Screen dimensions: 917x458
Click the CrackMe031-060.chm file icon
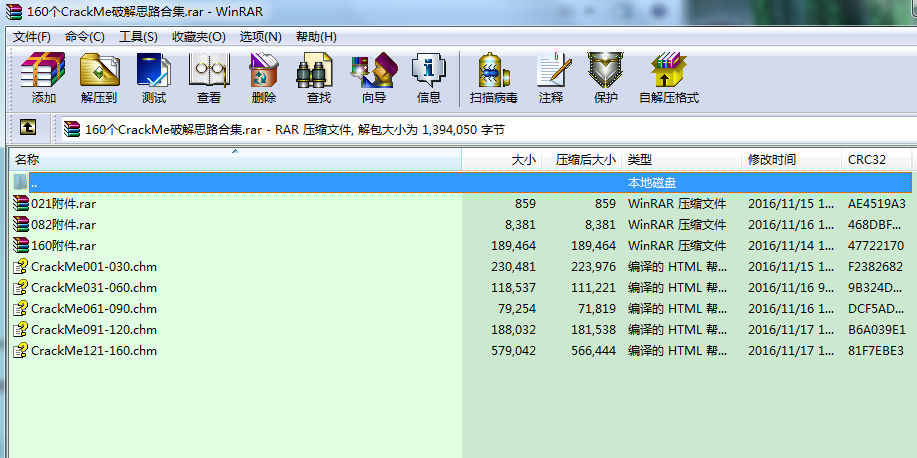(21, 288)
